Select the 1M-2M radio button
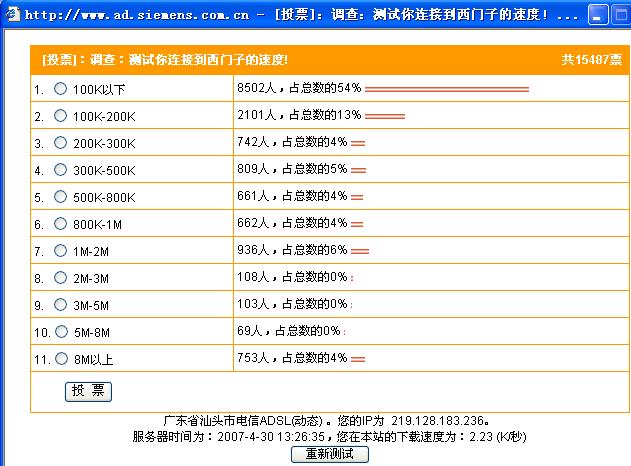This screenshot has height=466, width=631. tap(60, 250)
